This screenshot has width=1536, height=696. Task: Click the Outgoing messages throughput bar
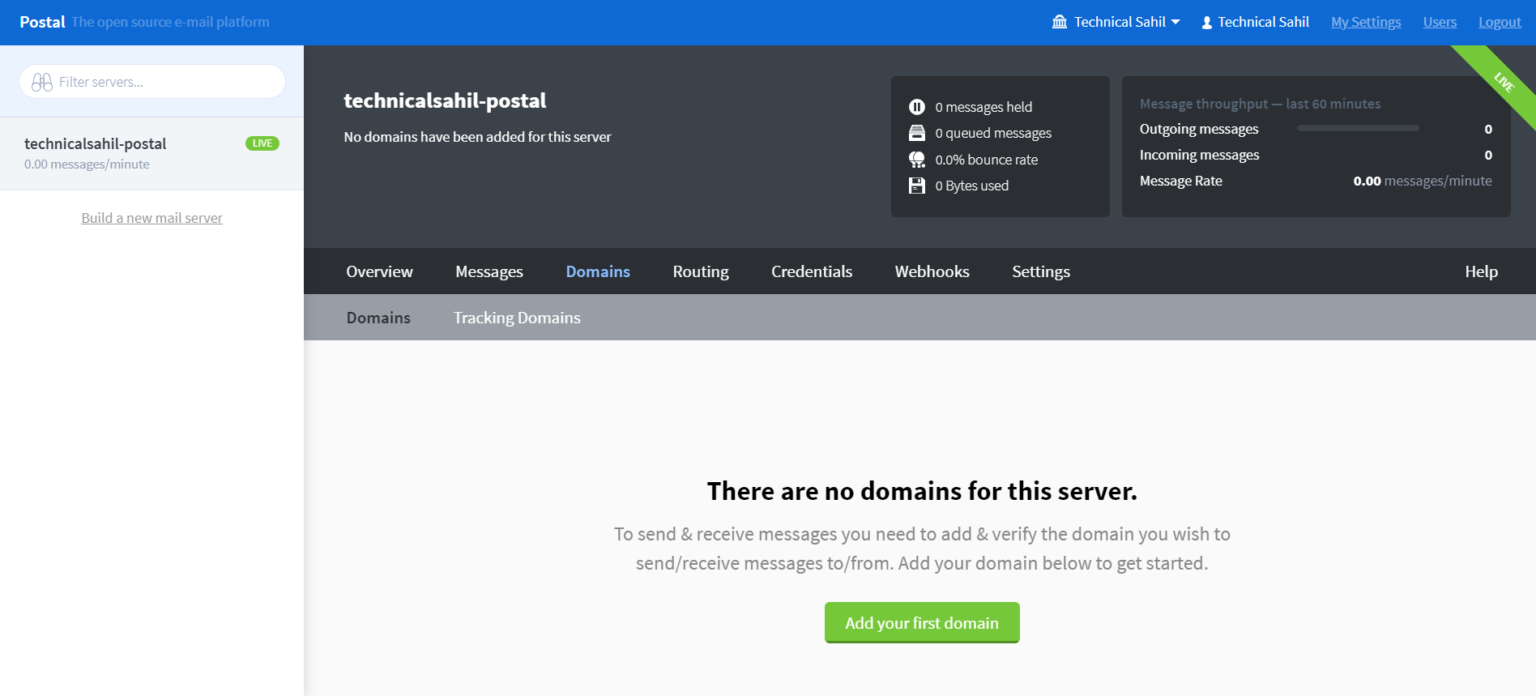1358,128
